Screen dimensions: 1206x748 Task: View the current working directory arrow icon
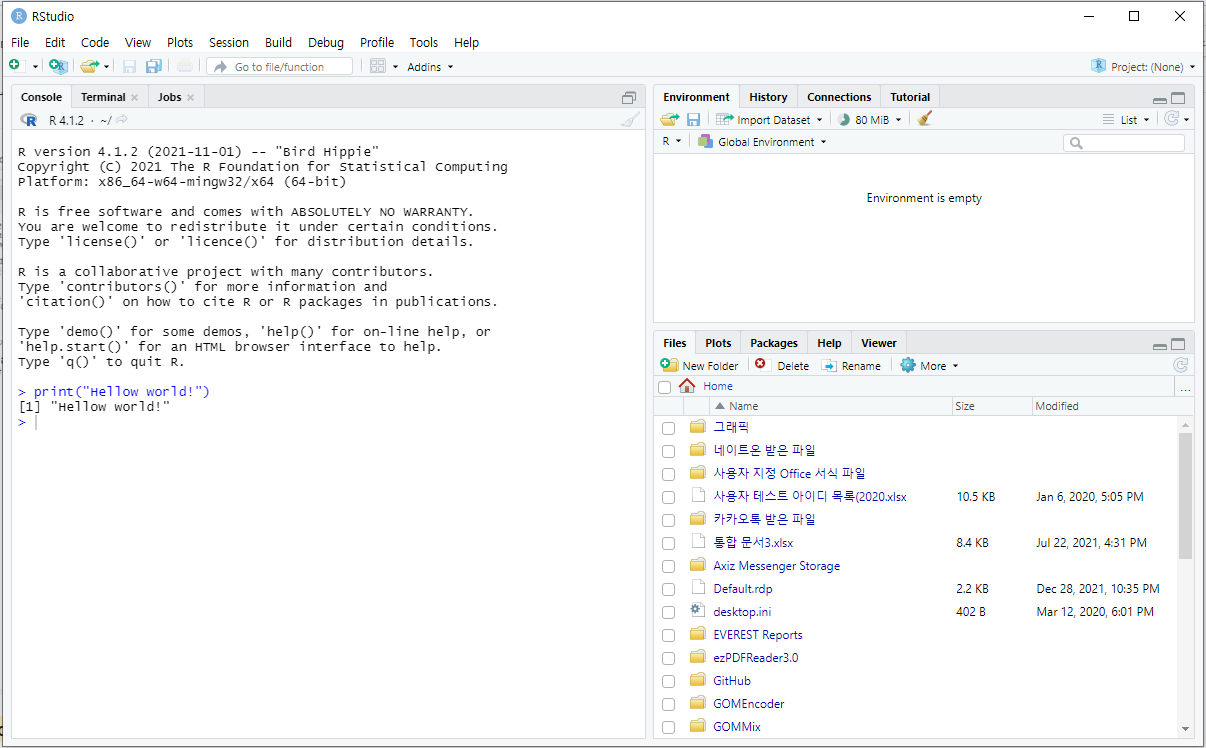click(122, 120)
